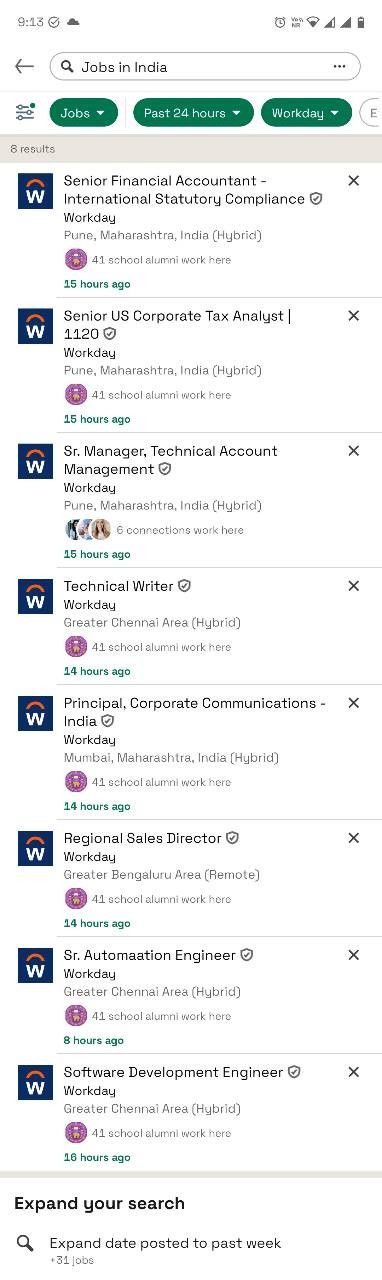Tap the Jobs in India search field
This screenshot has width=382, height=1280.
[x=205, y=67]
